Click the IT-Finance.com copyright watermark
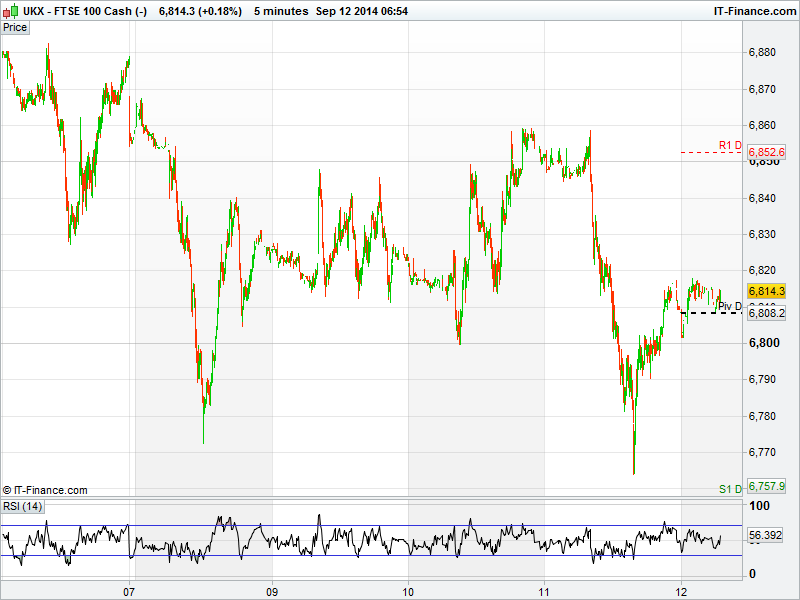The width and height of the screenshot is (800, 600). (45, 490)
